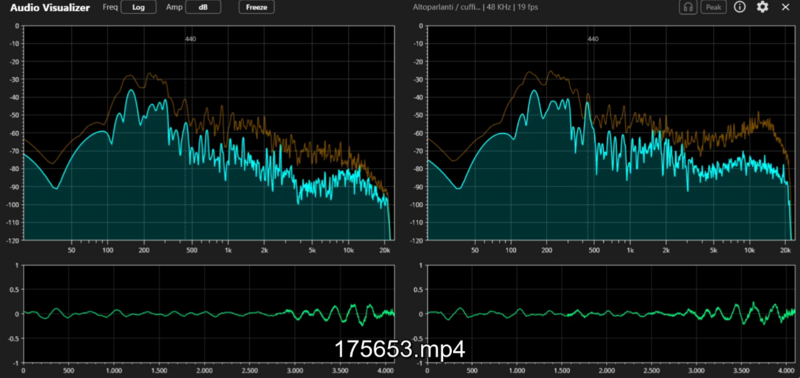Click the '19 fps' frame rate text
Screen dimensions: 800x378
tap(527, 7)
